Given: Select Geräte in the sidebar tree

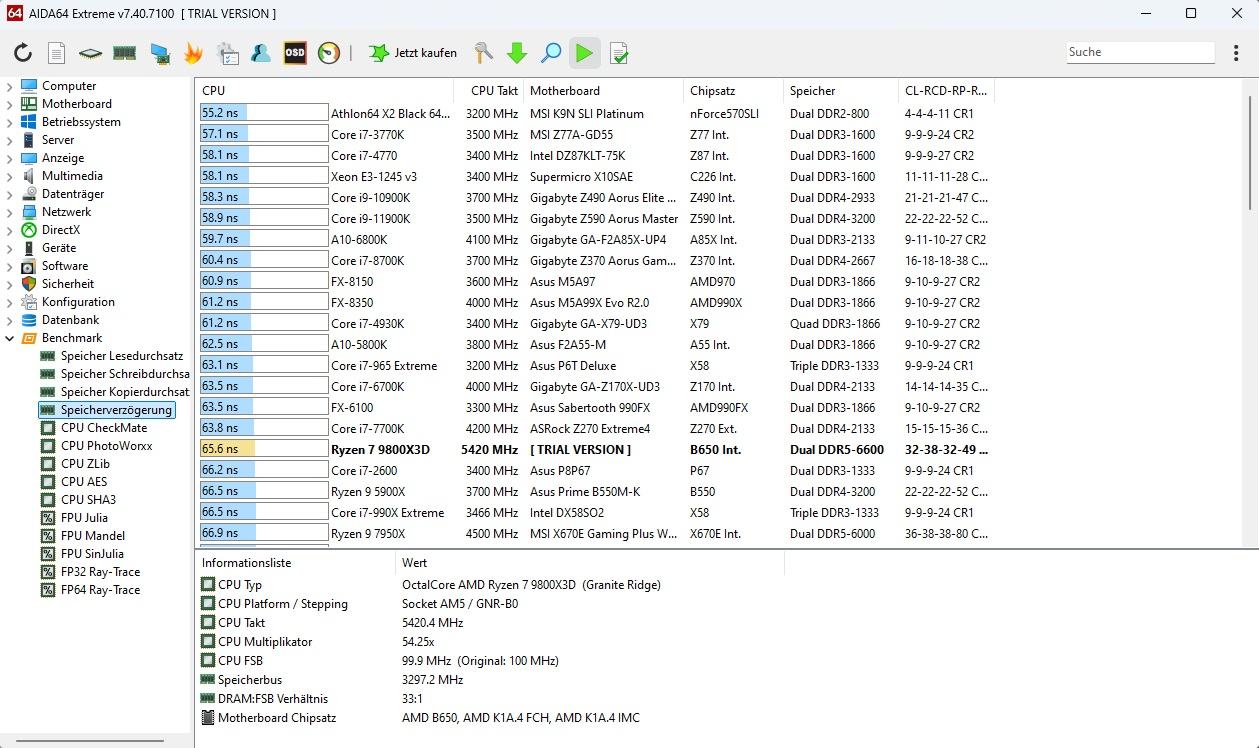Looking at the screenshot, I should [58, 248].
